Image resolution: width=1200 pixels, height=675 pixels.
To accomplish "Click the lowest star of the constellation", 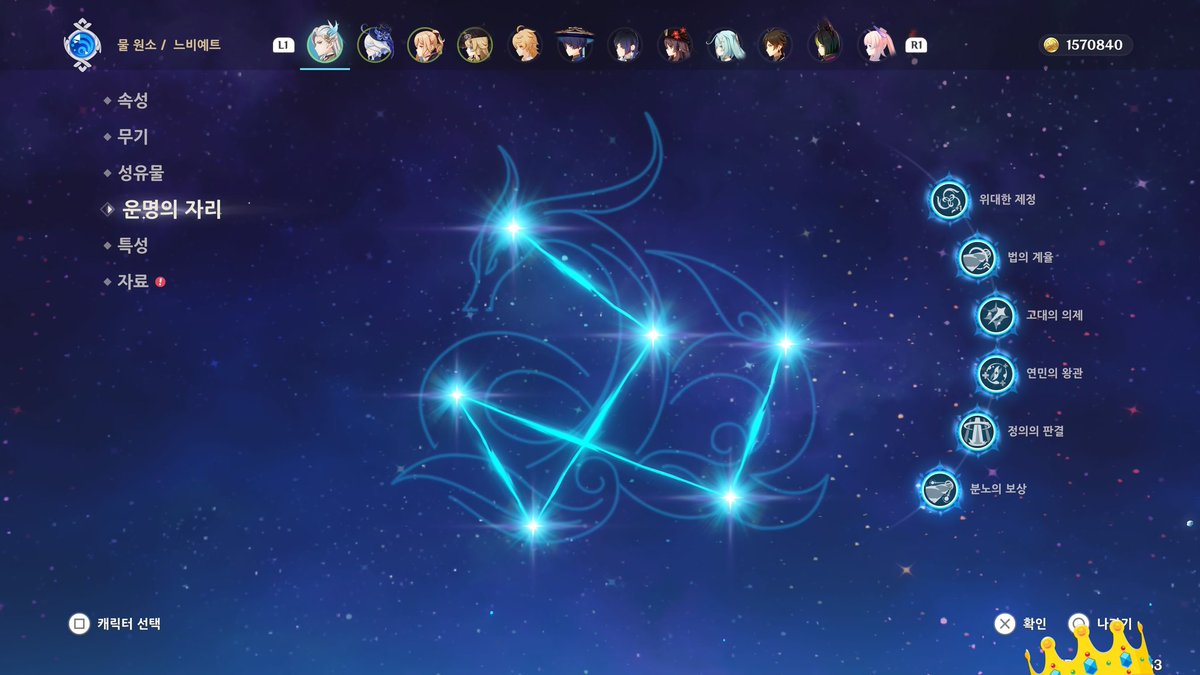I will coord(532,525).
